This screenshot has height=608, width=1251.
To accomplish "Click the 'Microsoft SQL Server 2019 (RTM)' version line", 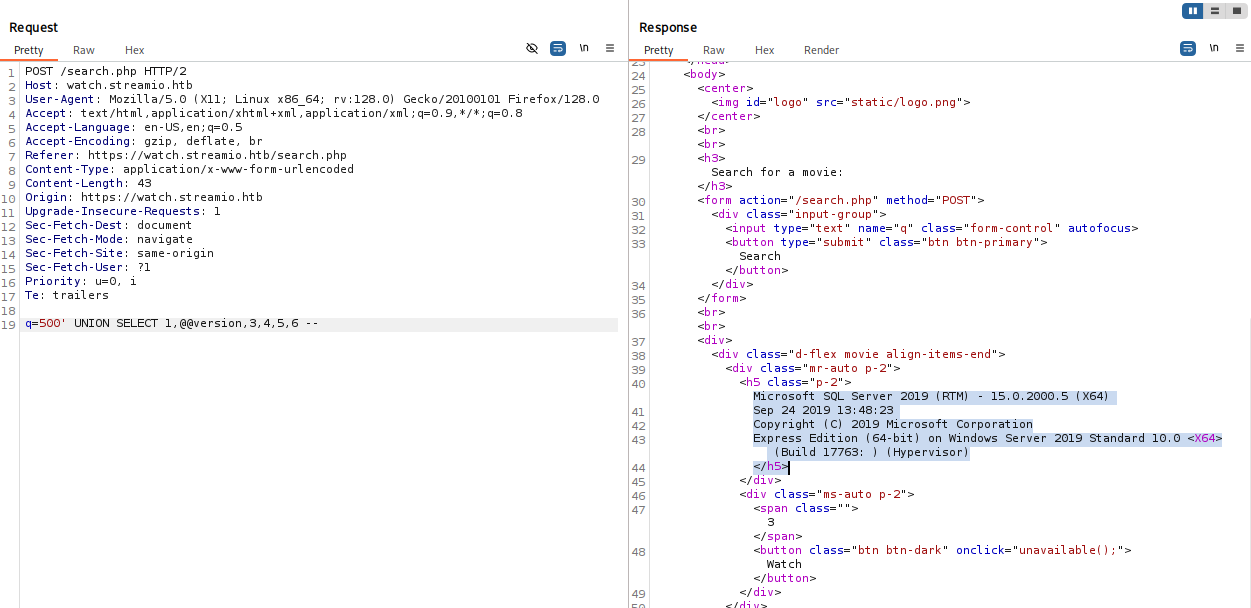I will (x=933, y=396).
